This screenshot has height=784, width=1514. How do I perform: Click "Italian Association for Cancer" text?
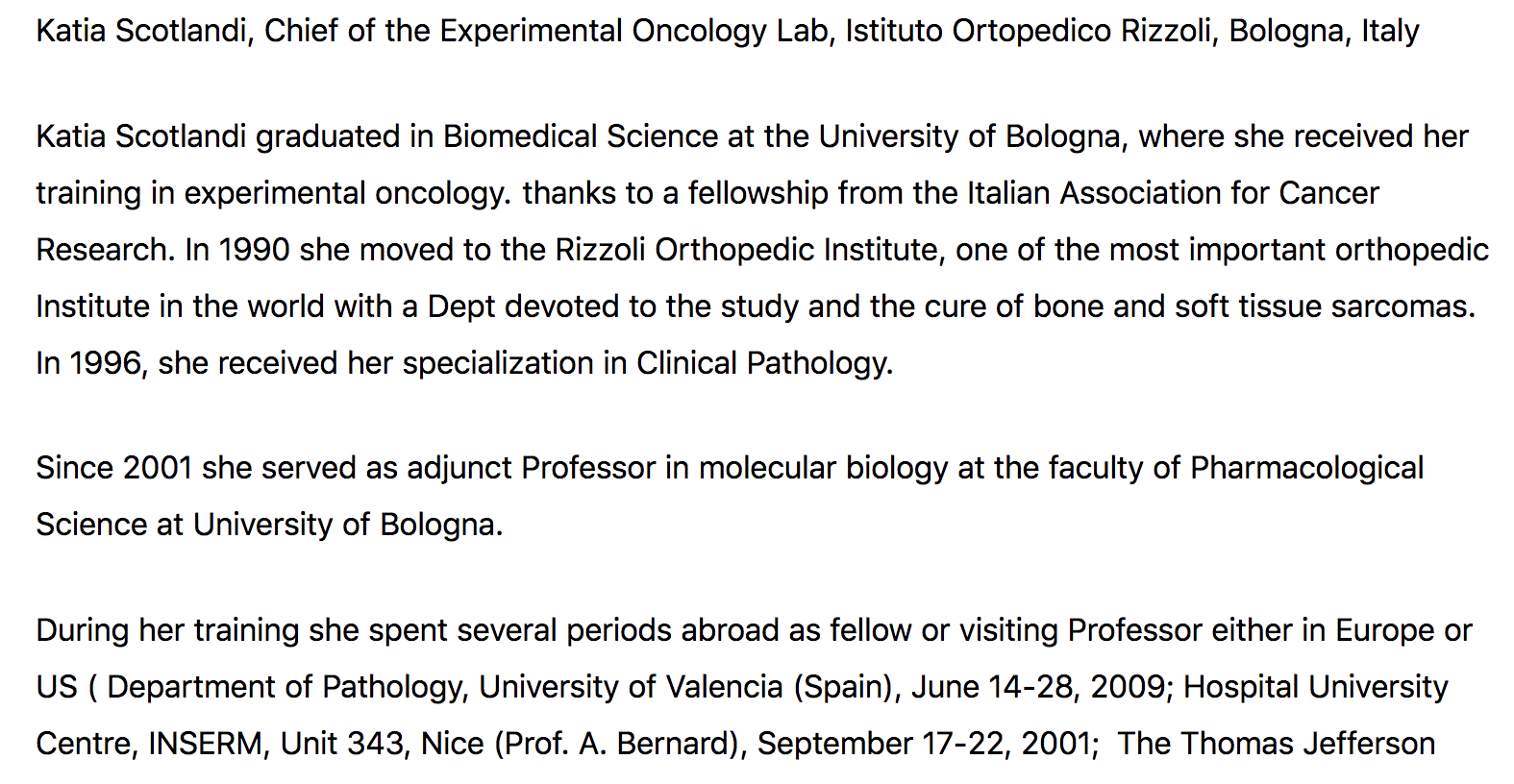[1172, 194]
